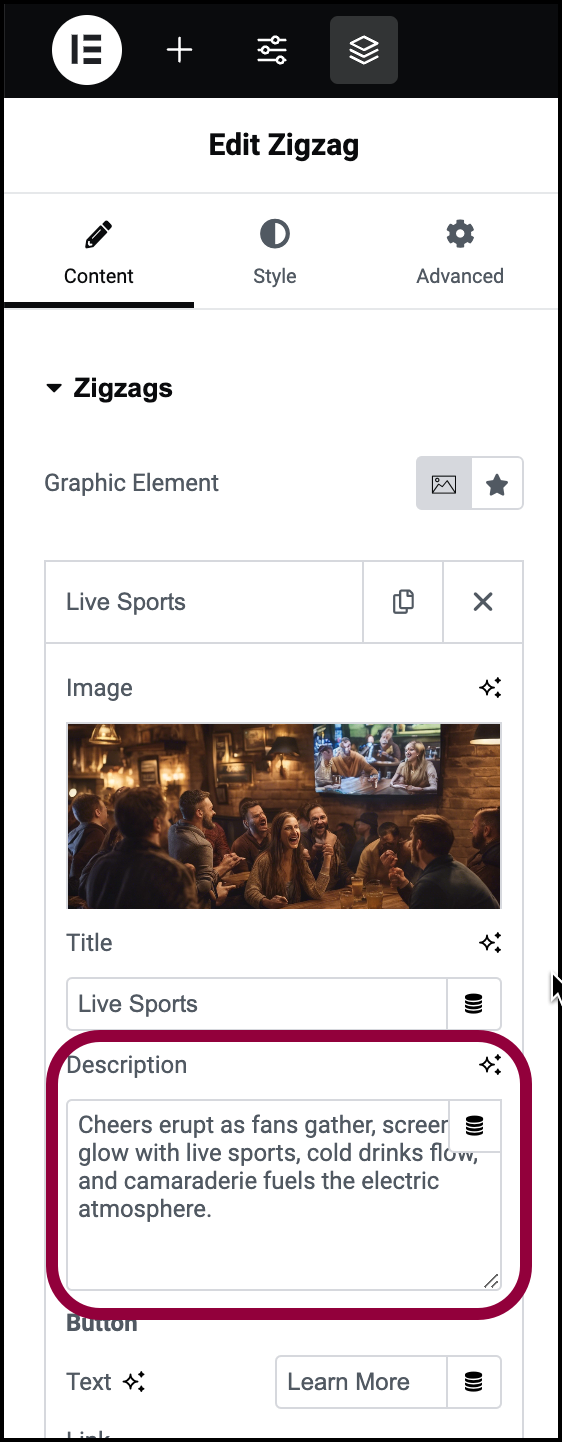This screenshot has width=562, height=1442.
Task: Collapse the Live Sports item header
Action: pyautogui.click(x=204, y=602)
